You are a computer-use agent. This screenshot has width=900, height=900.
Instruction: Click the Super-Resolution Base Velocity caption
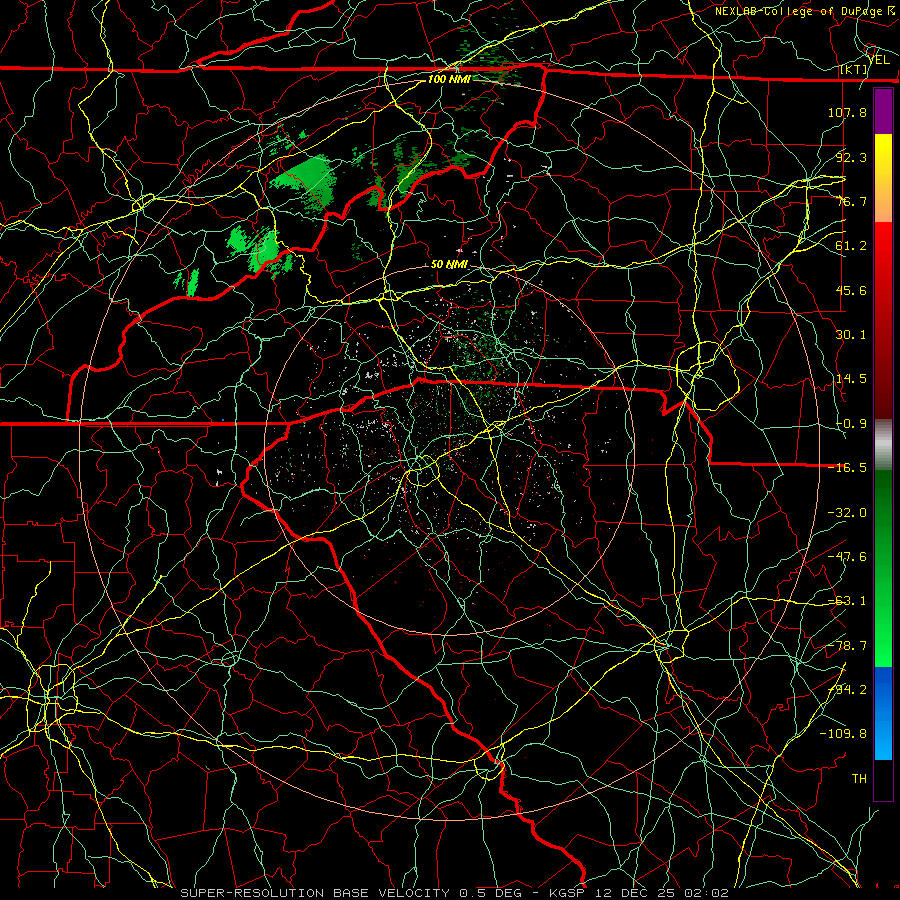coord(455,893)
